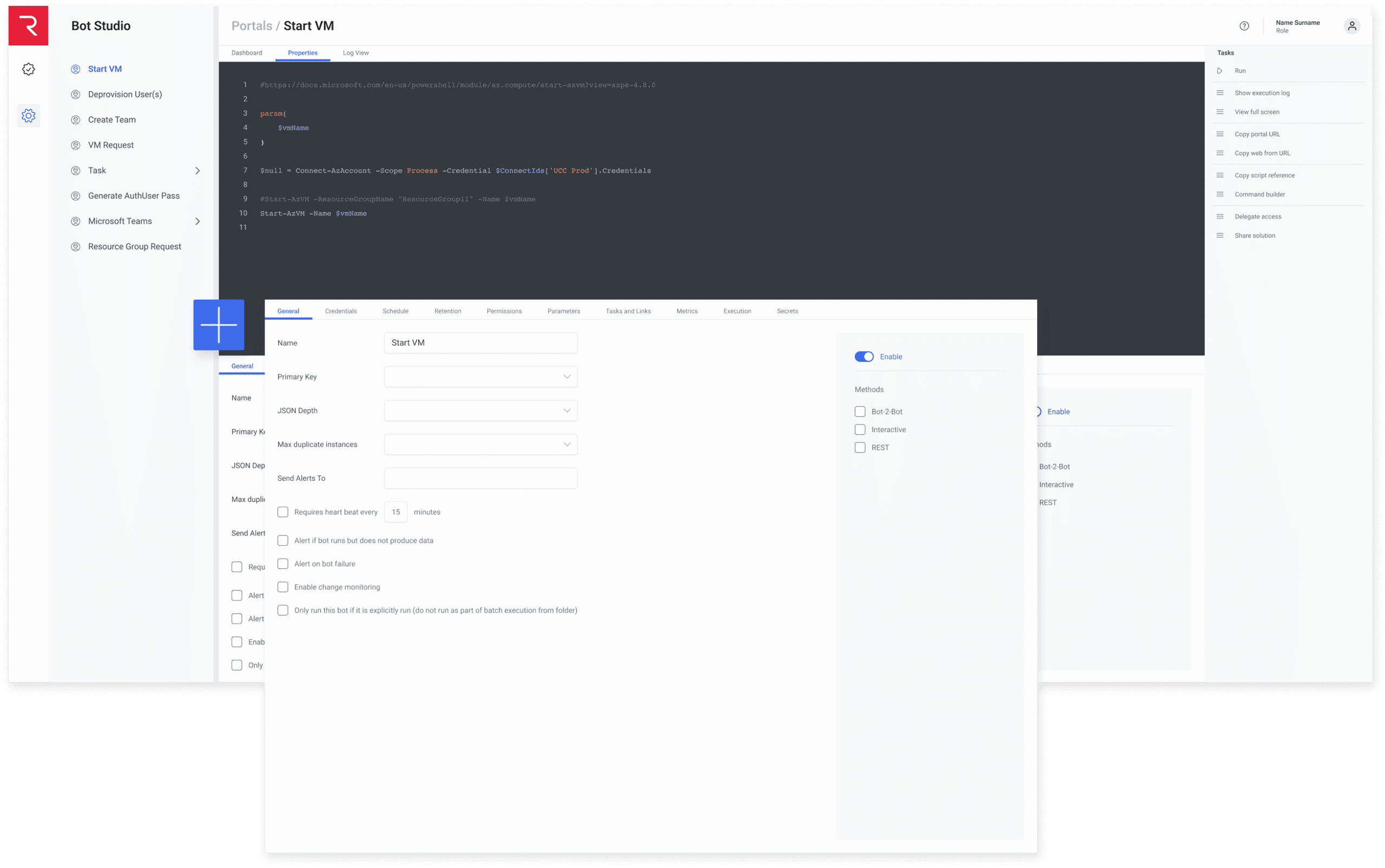
Task: Click the red R logo icon
Action: point(28,26)
